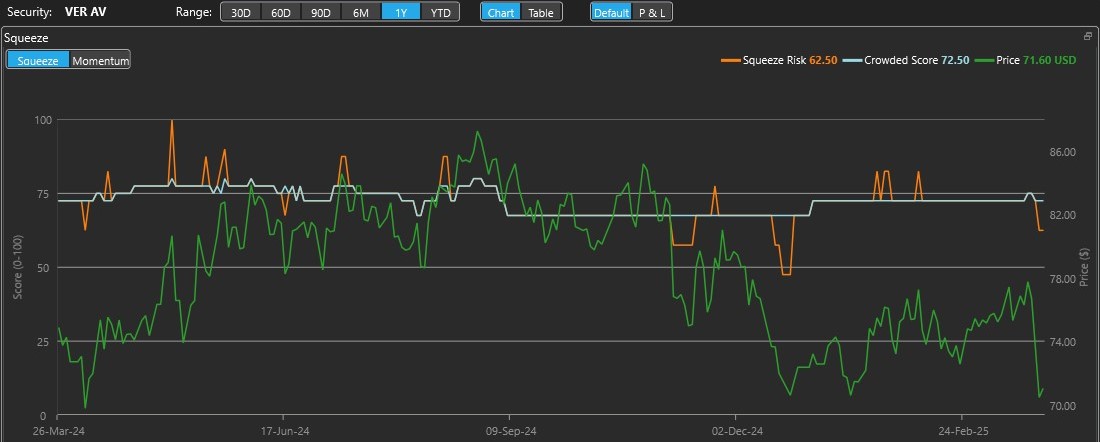Click the Squeeze panel title

click(26, 38)
